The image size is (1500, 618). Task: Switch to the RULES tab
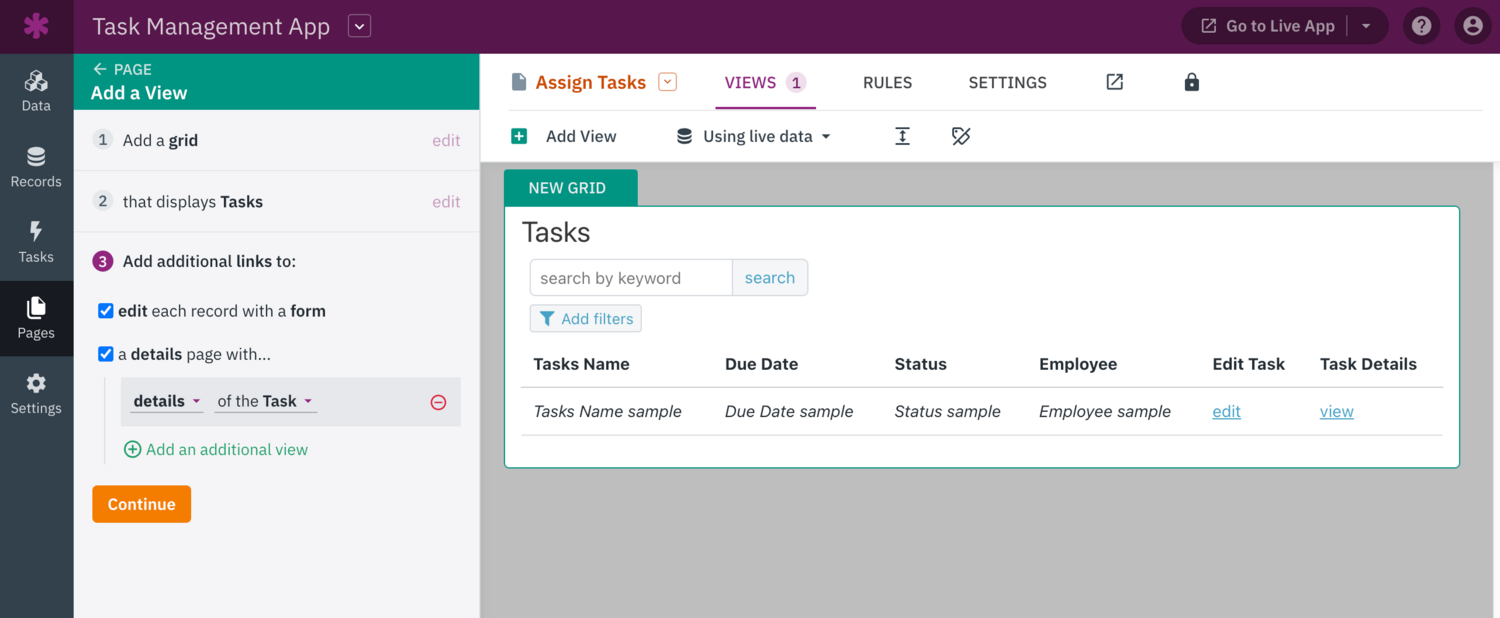tap(887, 82)
